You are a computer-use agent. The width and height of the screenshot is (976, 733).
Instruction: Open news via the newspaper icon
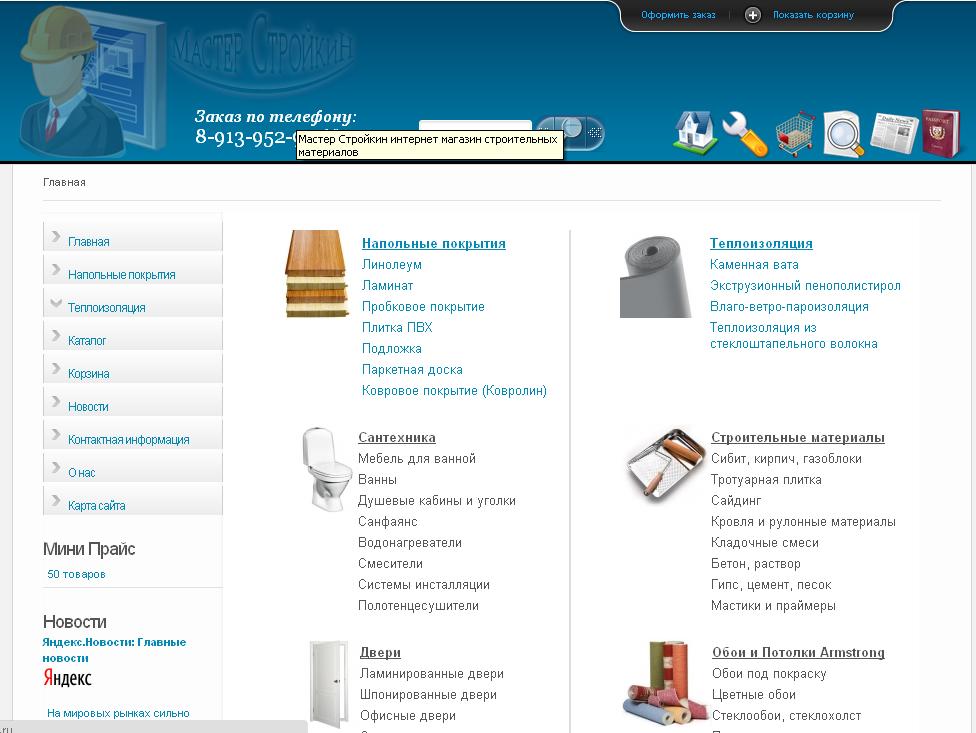pos(896,129)
